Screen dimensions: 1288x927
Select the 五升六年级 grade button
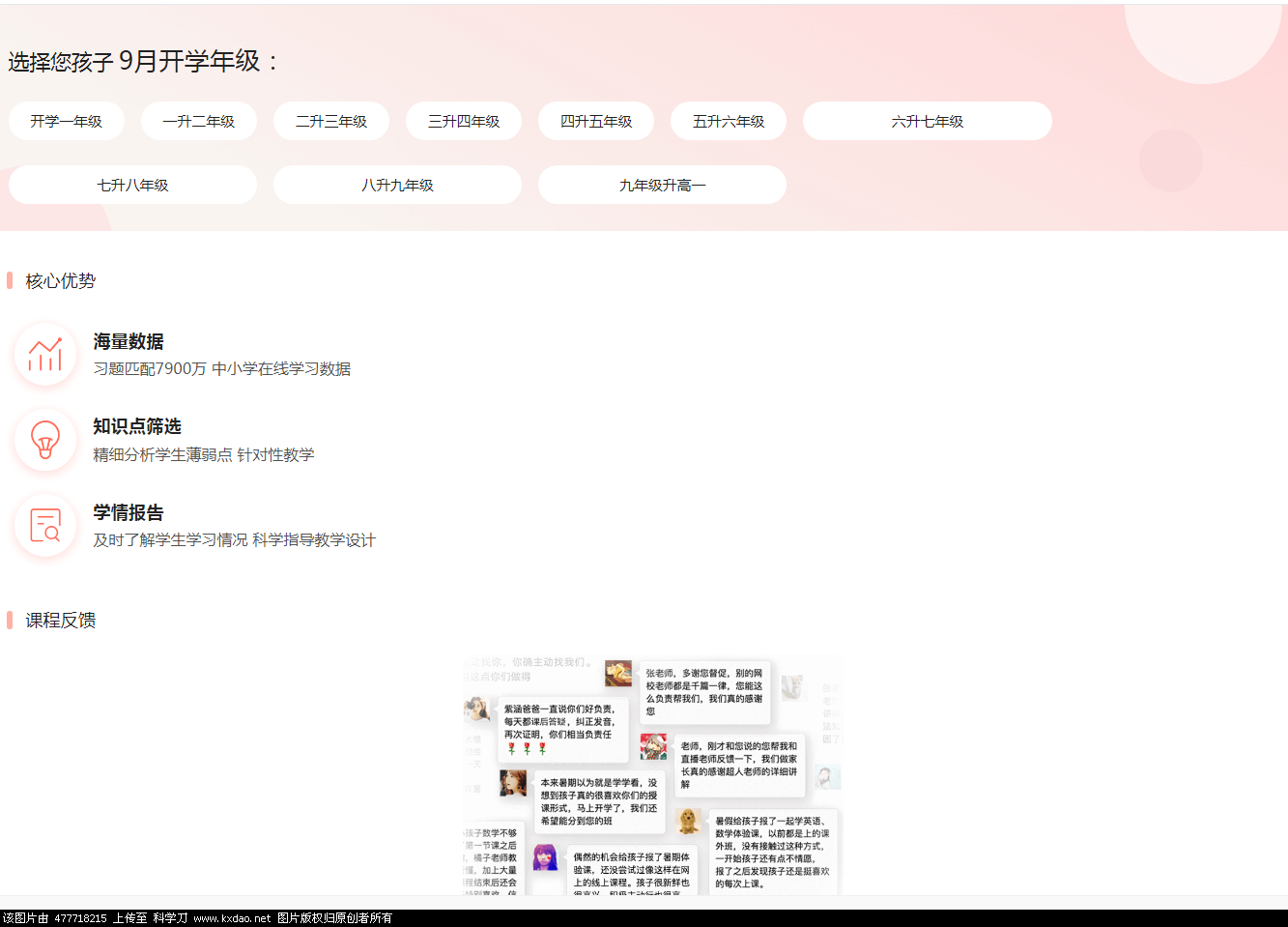coord(729,120)
